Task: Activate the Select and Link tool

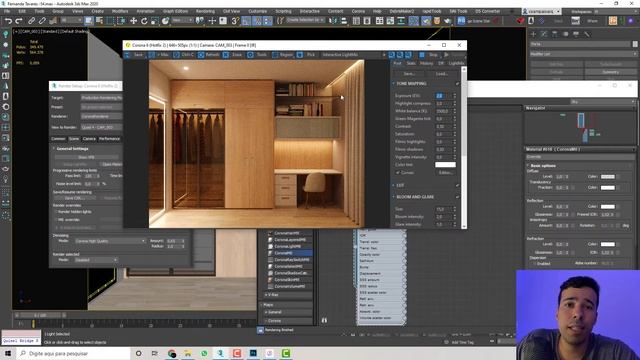Action: click(x=31, y=20)
